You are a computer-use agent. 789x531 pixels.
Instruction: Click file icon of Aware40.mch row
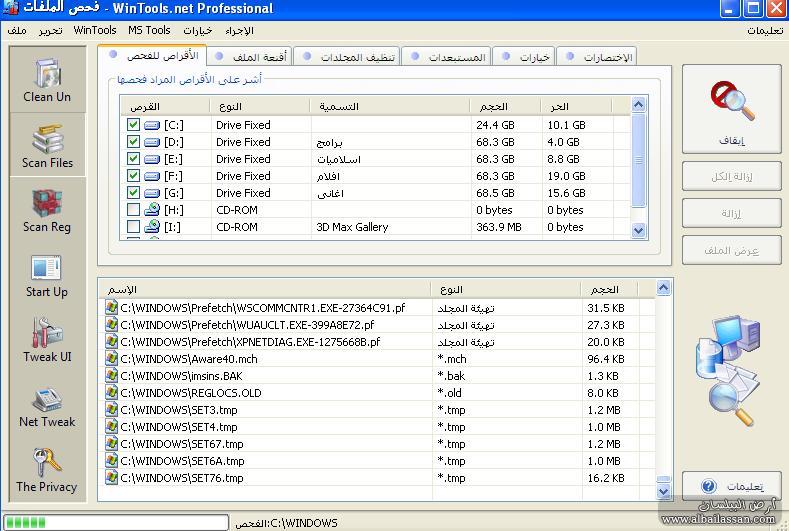111,359
